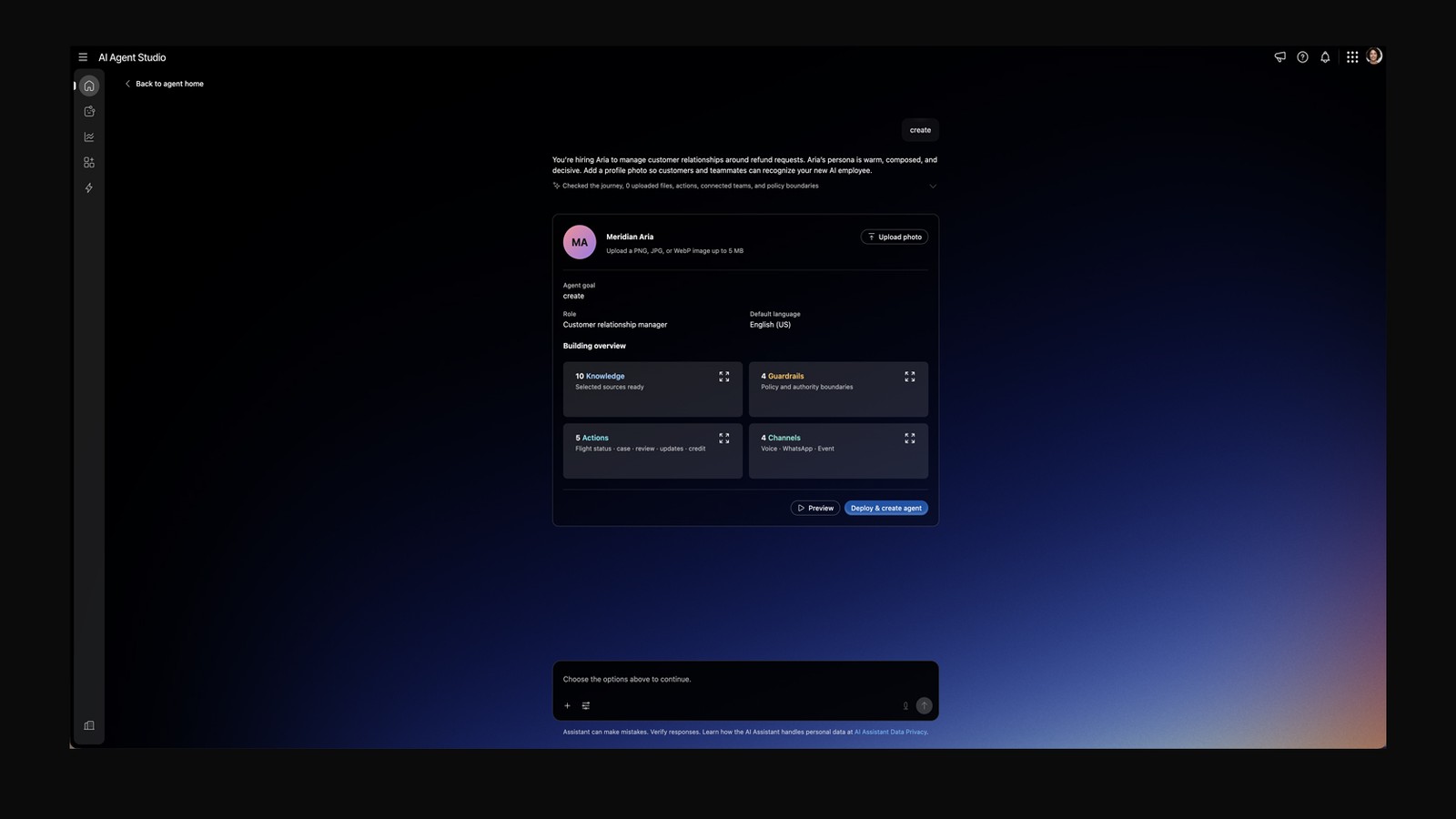Open the chat settings sliders icon
This screenshot has height=819, width=1456.
pos(586,705)
